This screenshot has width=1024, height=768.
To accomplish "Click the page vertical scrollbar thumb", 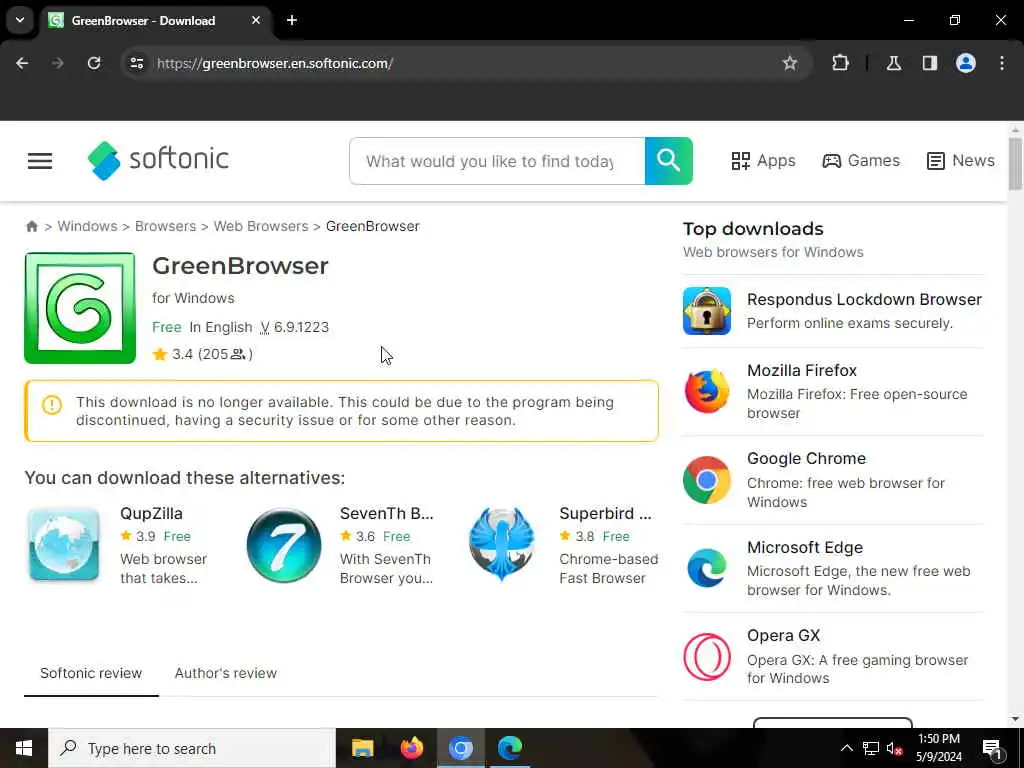I will coord(1014,163).
